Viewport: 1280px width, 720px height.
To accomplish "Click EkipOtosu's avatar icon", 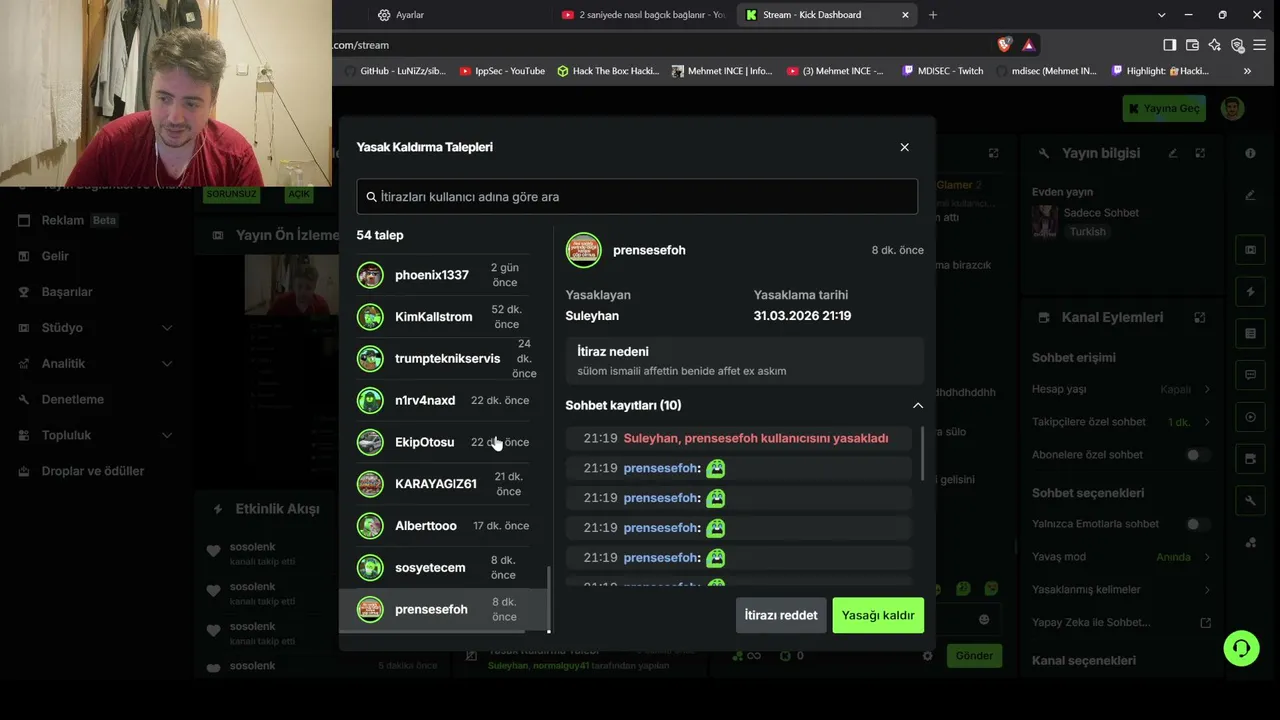I will [x=371, y=442].
